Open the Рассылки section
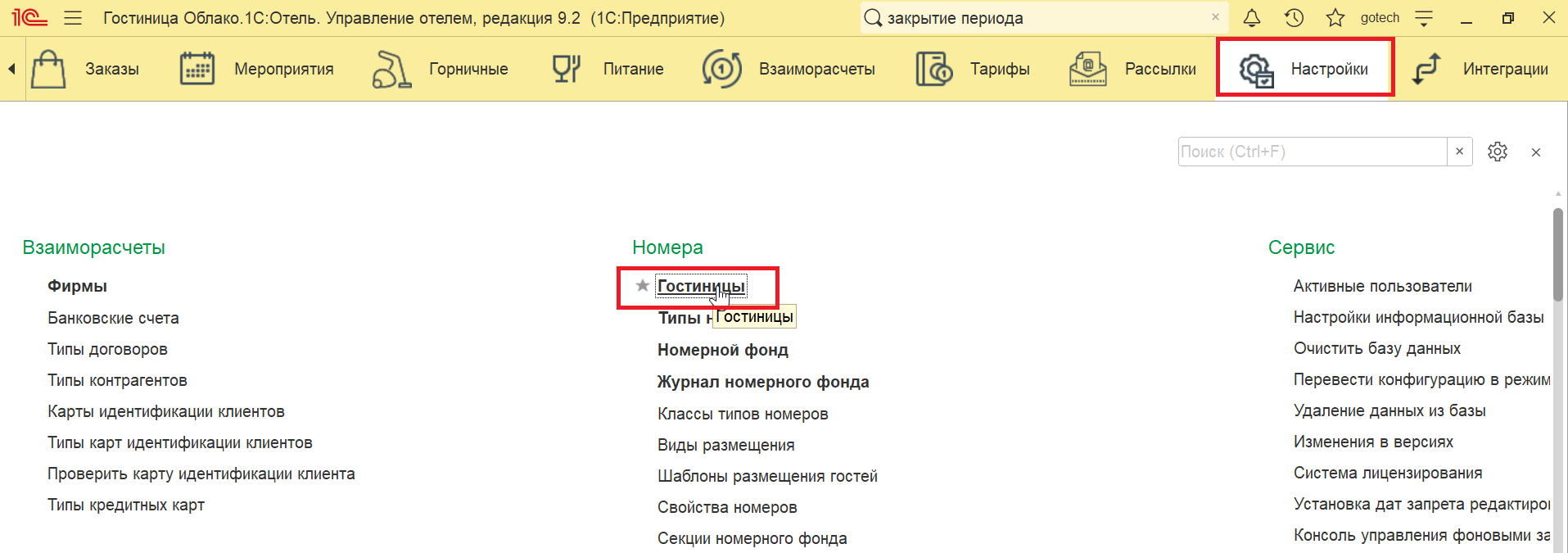The width and height of the screenshot is (1568, 553). tap(1160, 69)
